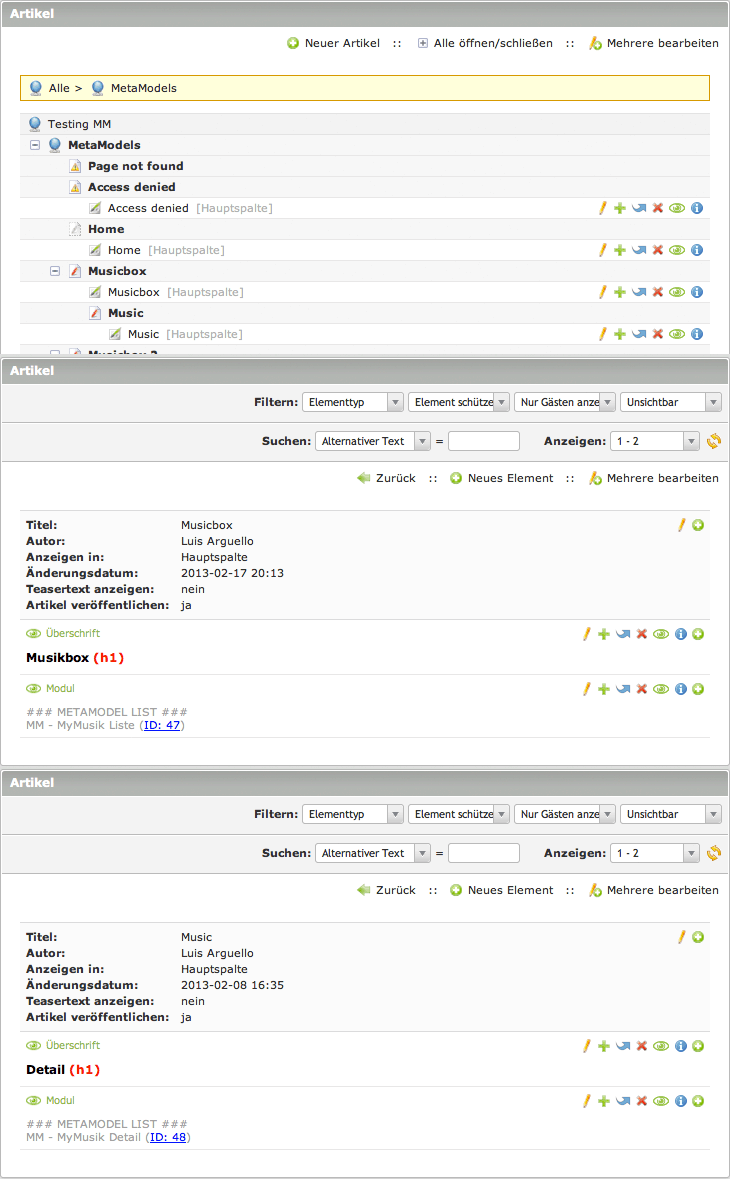Viewport: 730px width, 1200px height.
Task: Collapse the MetaModels tree node
Action: tap(35, 145)
